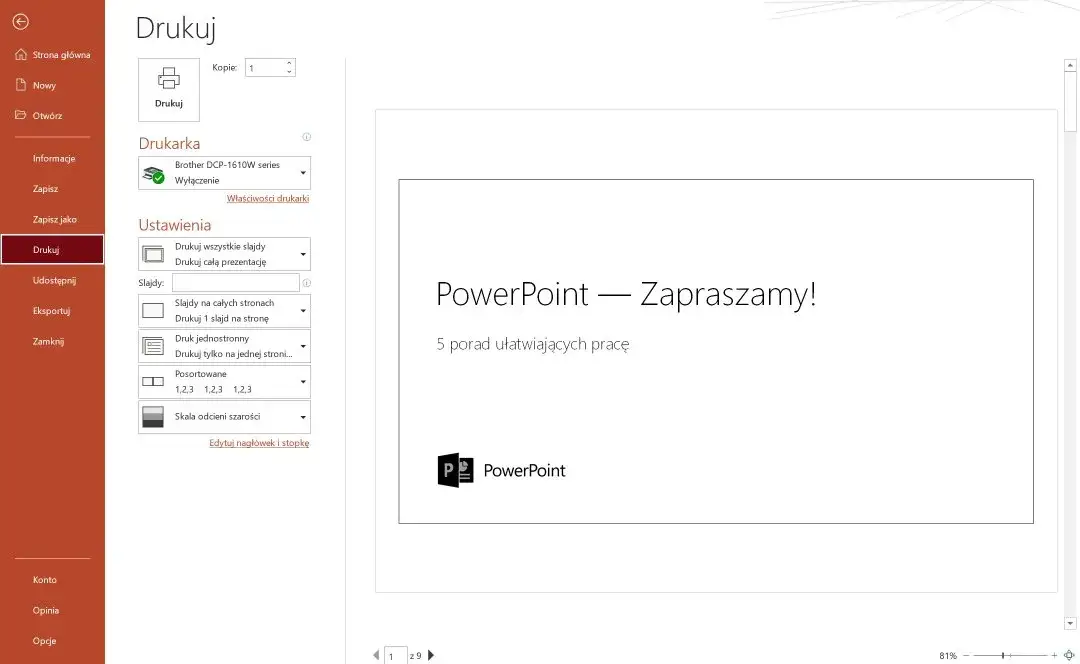Open the Posortowane collation dropdown
1080x664 pixels.
[225, 382]
